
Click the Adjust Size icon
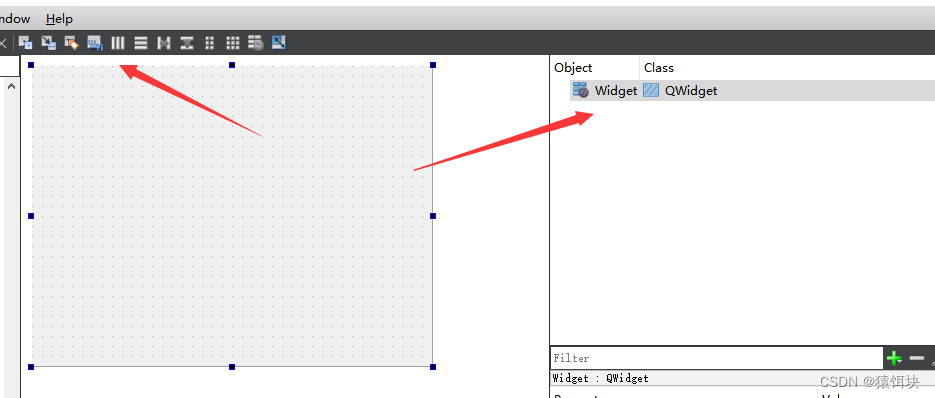278,42
